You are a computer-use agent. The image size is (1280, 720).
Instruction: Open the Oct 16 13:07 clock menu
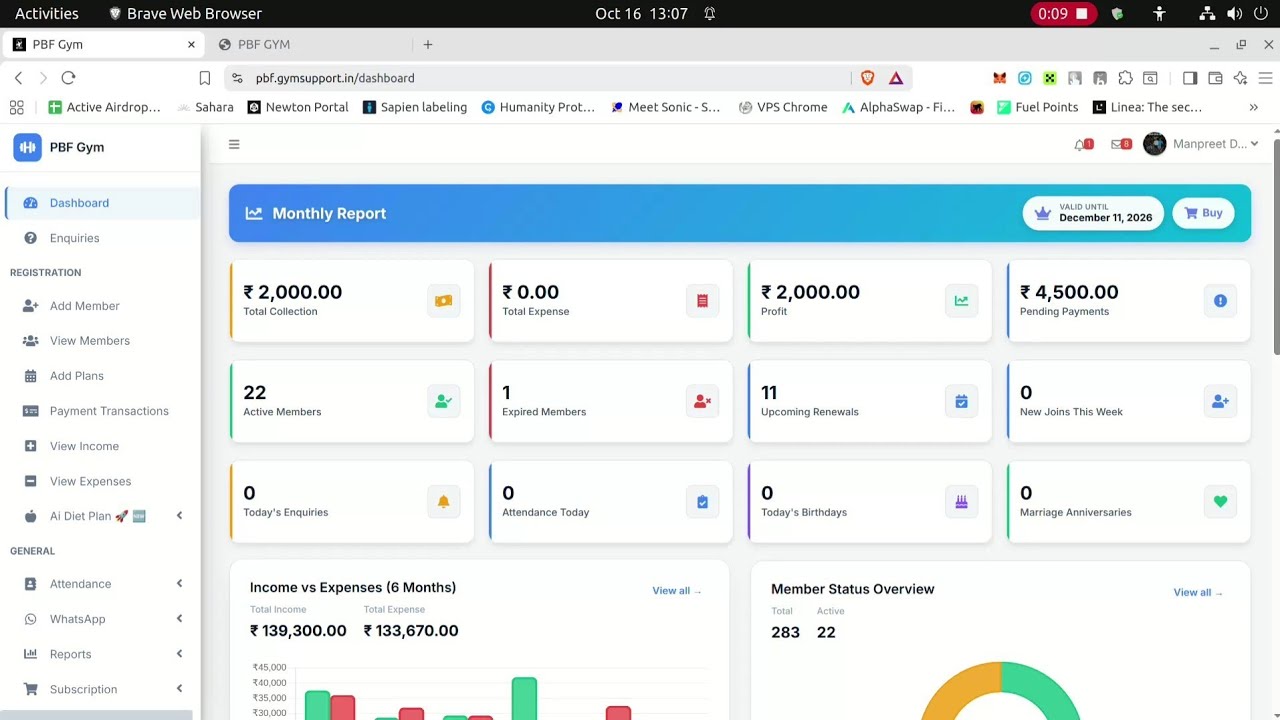click(641, 14)
